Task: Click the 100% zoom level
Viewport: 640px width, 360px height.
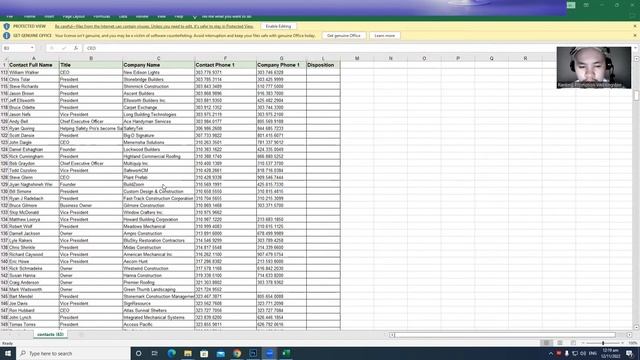Action: pyautogui.click(x=633, y=343)
